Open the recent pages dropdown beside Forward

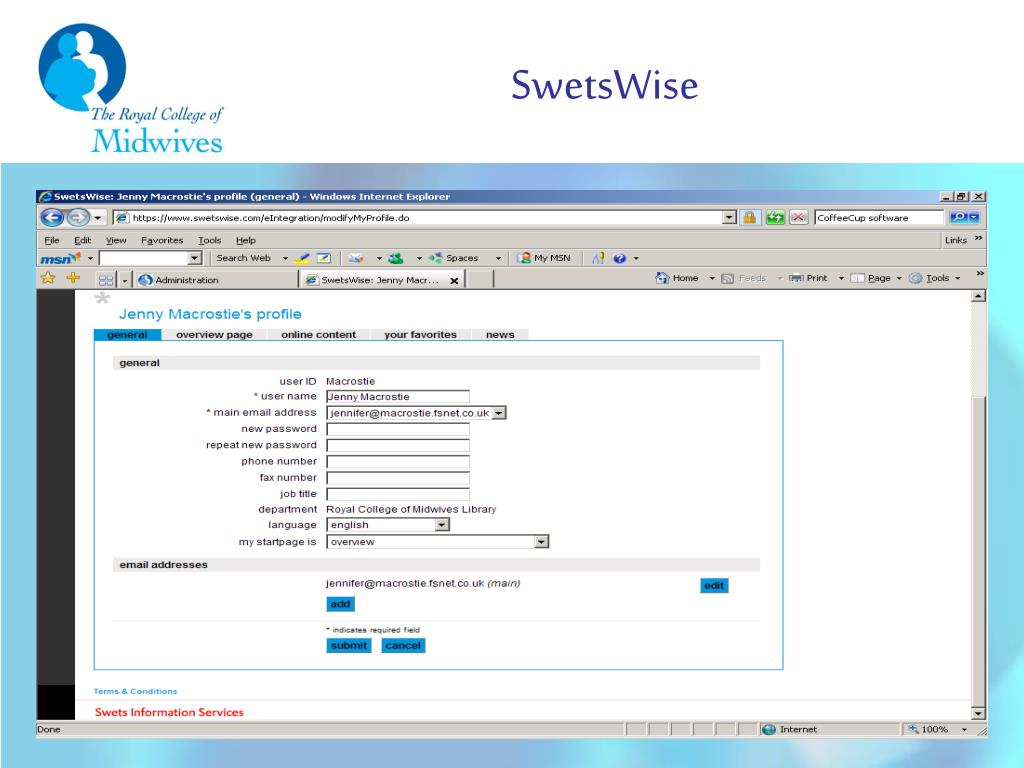click(98, 217)
